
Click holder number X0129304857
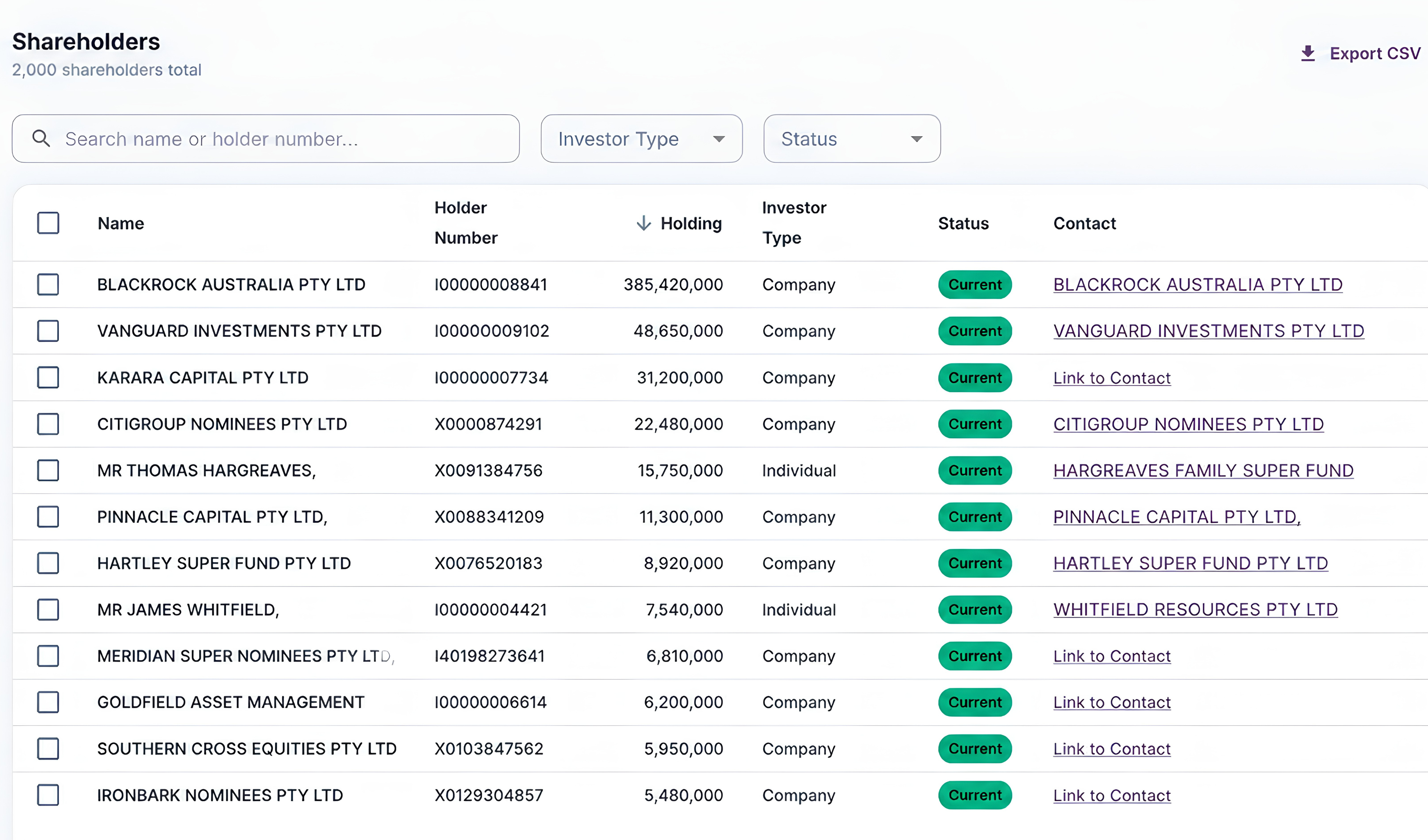(x=489, y=795)
